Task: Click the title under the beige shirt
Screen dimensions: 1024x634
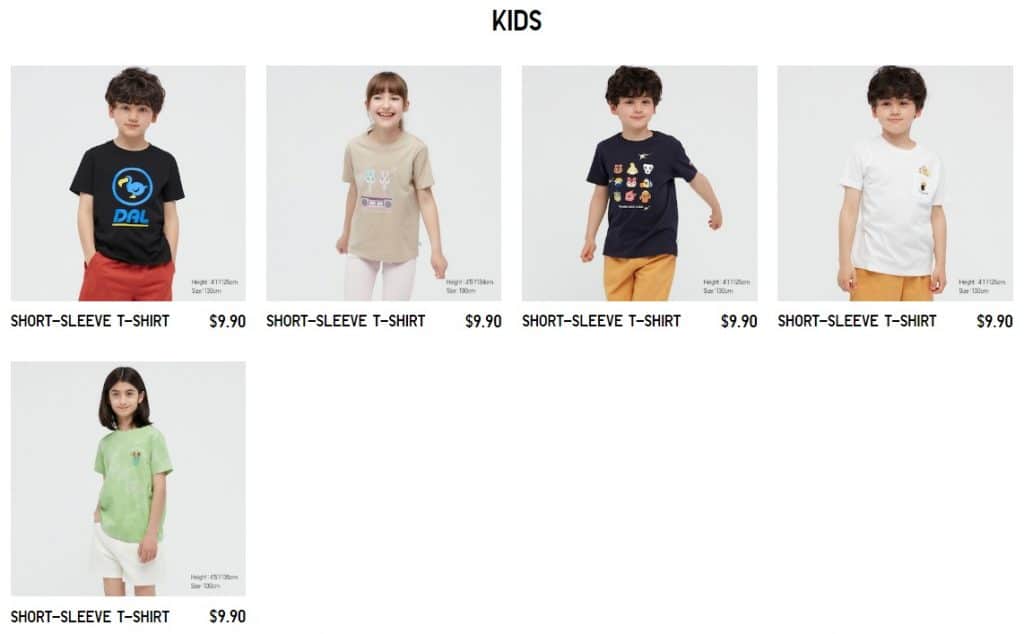Action: point(345,321)
